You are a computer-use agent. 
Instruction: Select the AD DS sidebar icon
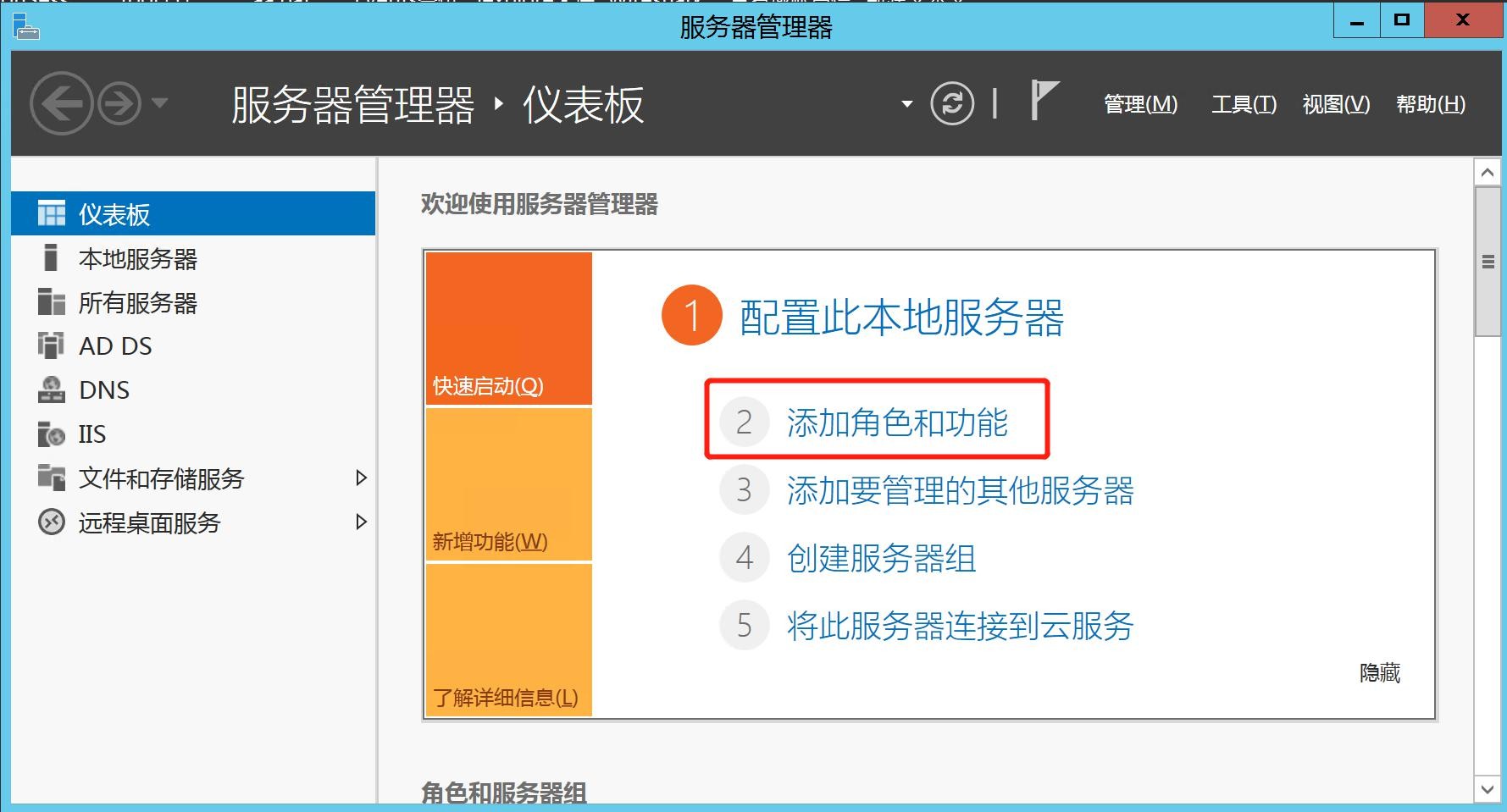click(x=51, y=345)
